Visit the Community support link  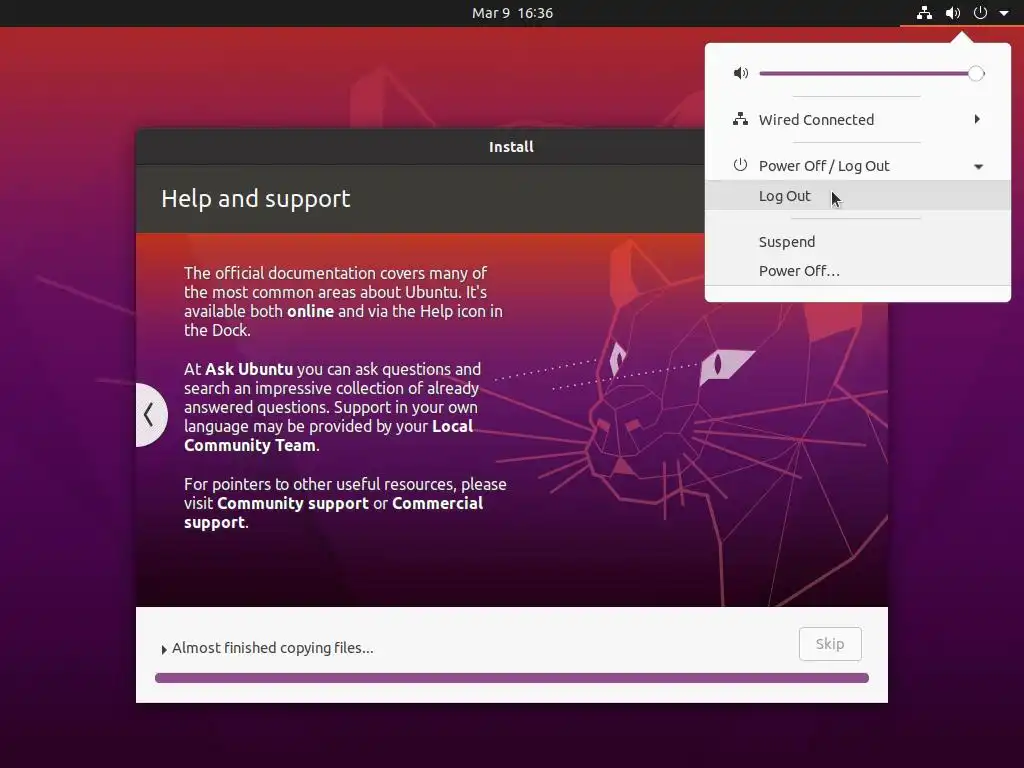pos(293,504)
